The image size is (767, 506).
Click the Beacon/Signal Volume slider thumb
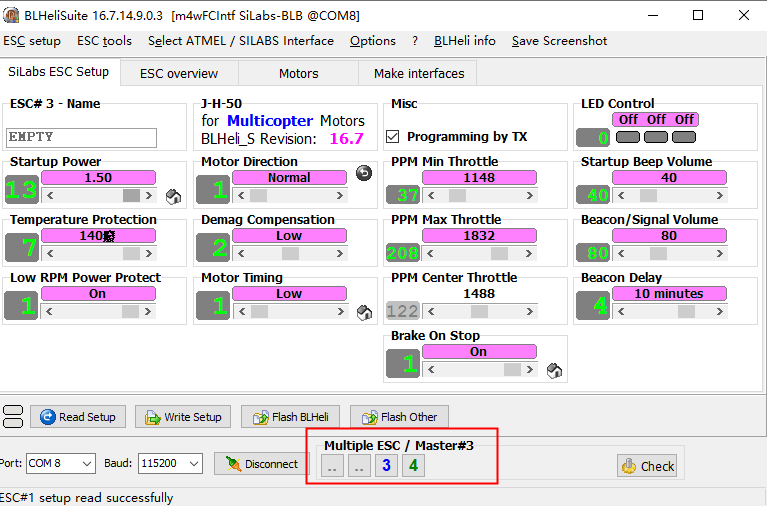coord(658,253)
